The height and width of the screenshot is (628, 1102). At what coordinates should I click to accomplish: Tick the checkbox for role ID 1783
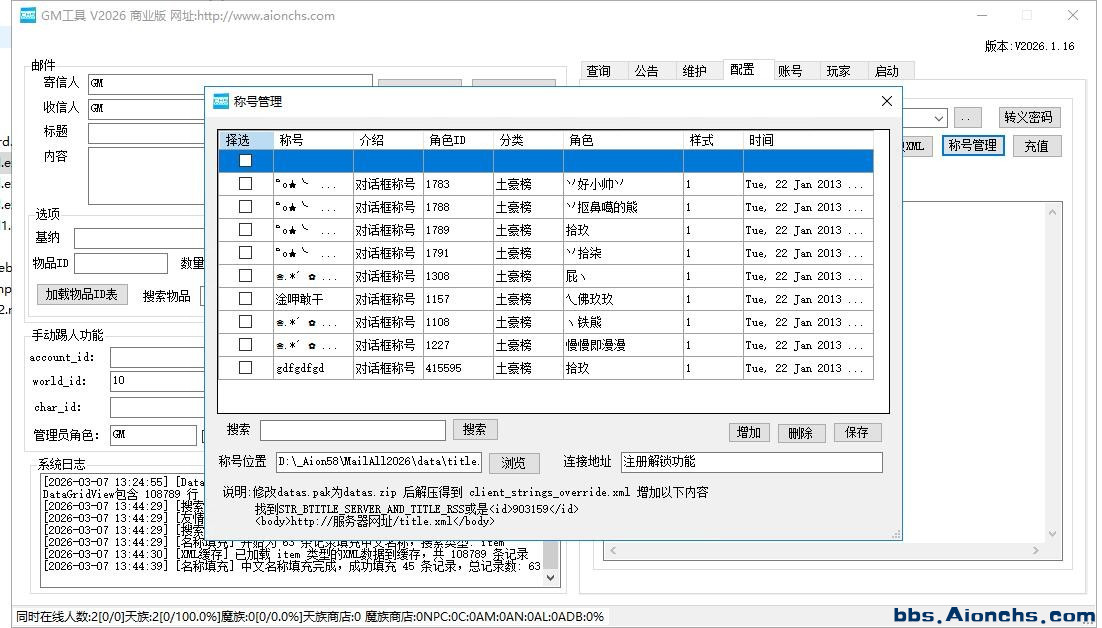click(245, 184)
